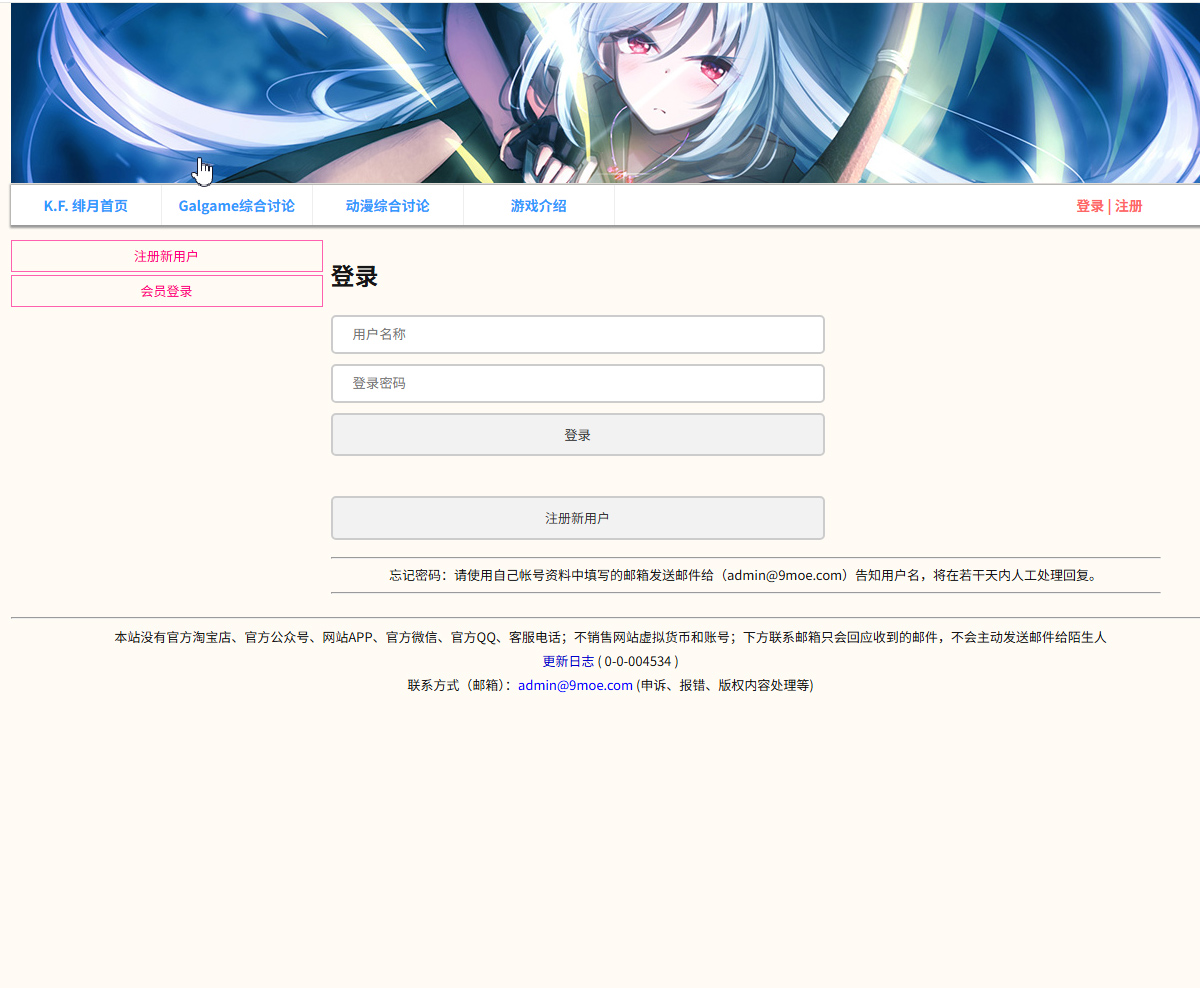1200x988 pixels.
Task: Switch to the K.F. 绯月首页 tab
Action: pyautogui.click(x=85, y=206)
